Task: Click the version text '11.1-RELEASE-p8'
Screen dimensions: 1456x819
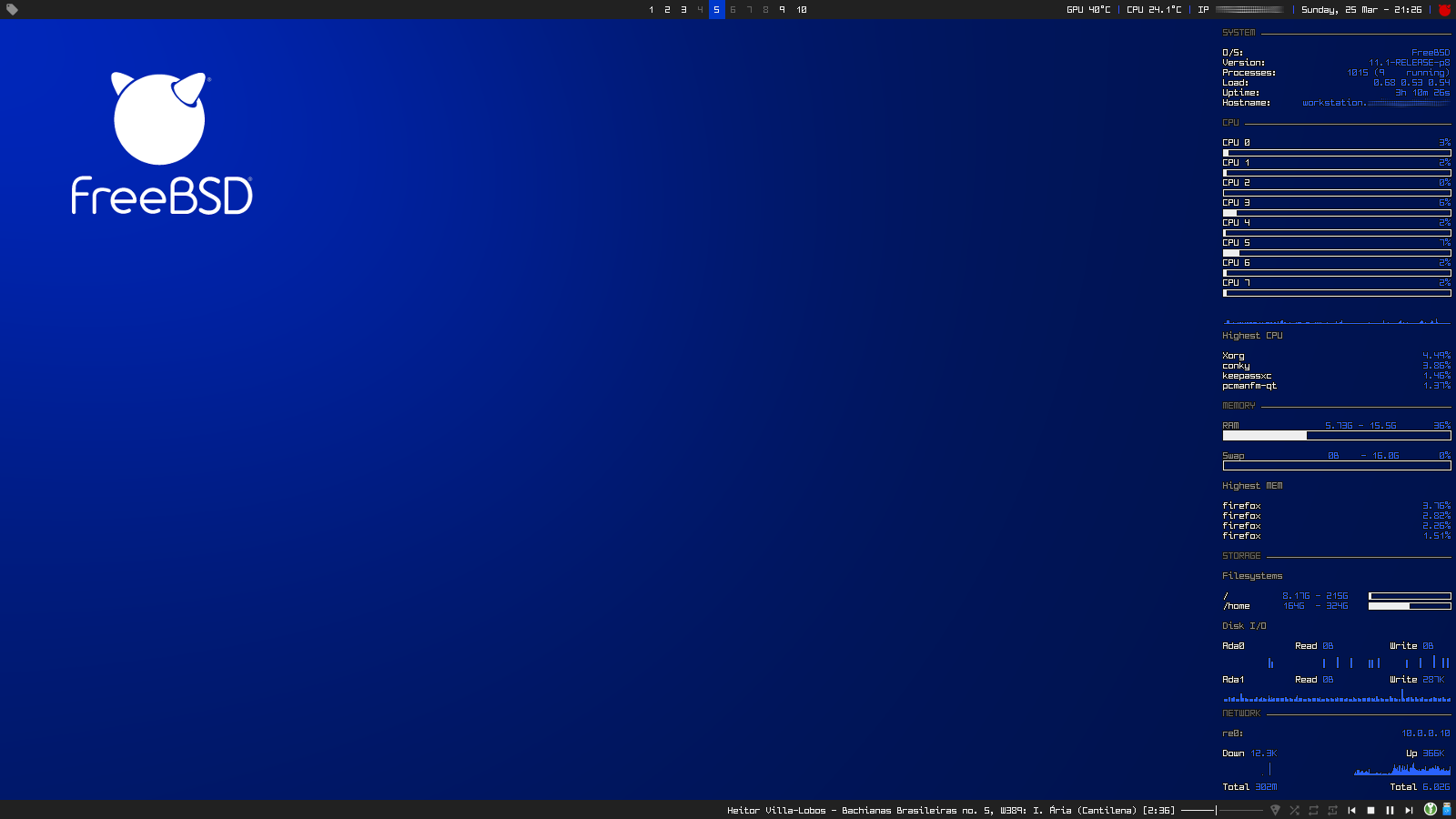Action: tap(1410, 63)
